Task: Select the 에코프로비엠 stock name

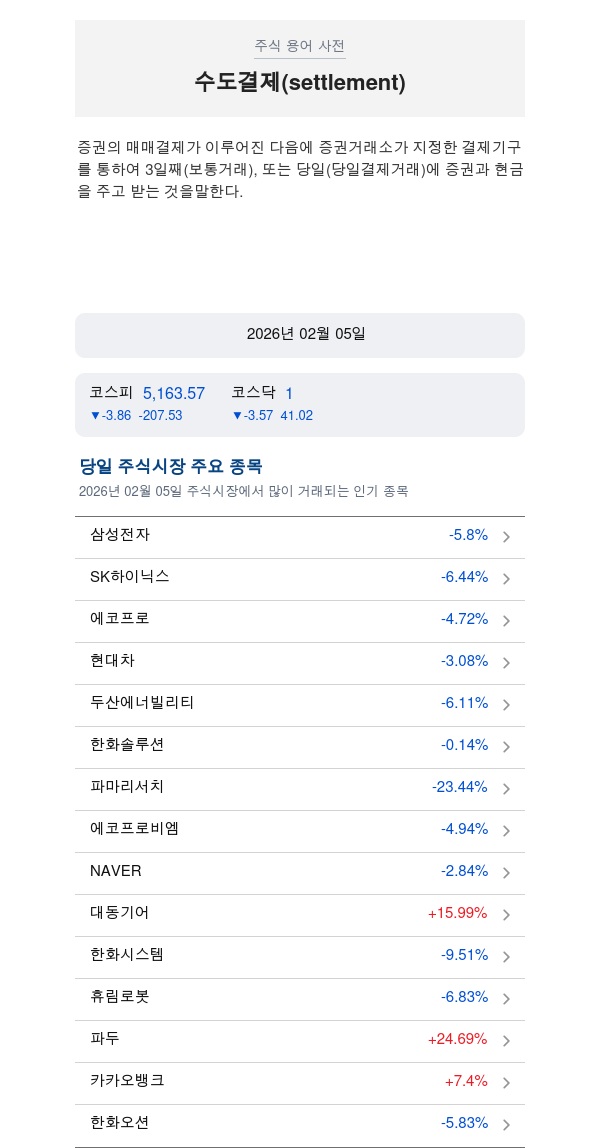Action: (x=135, y=829)
